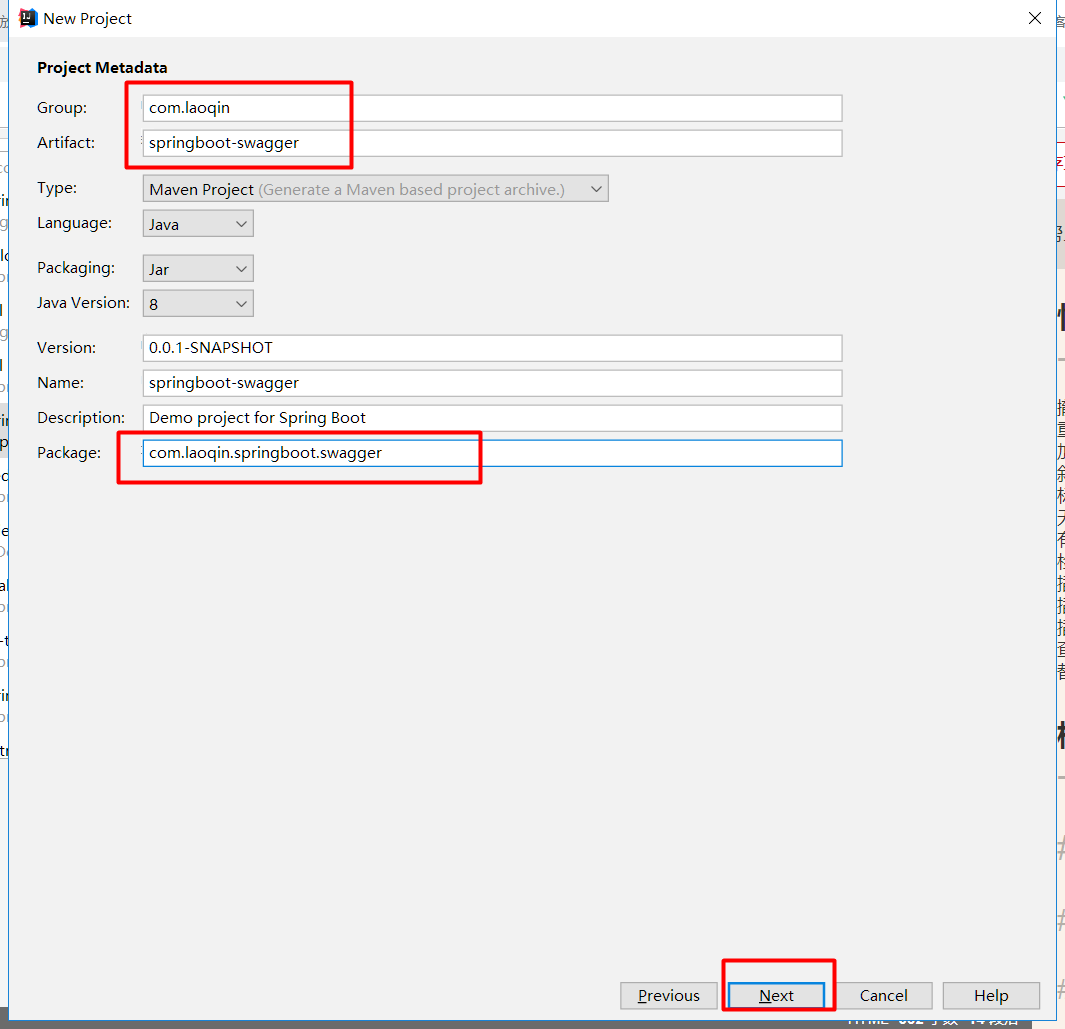Click the Next button

(776, 995)
